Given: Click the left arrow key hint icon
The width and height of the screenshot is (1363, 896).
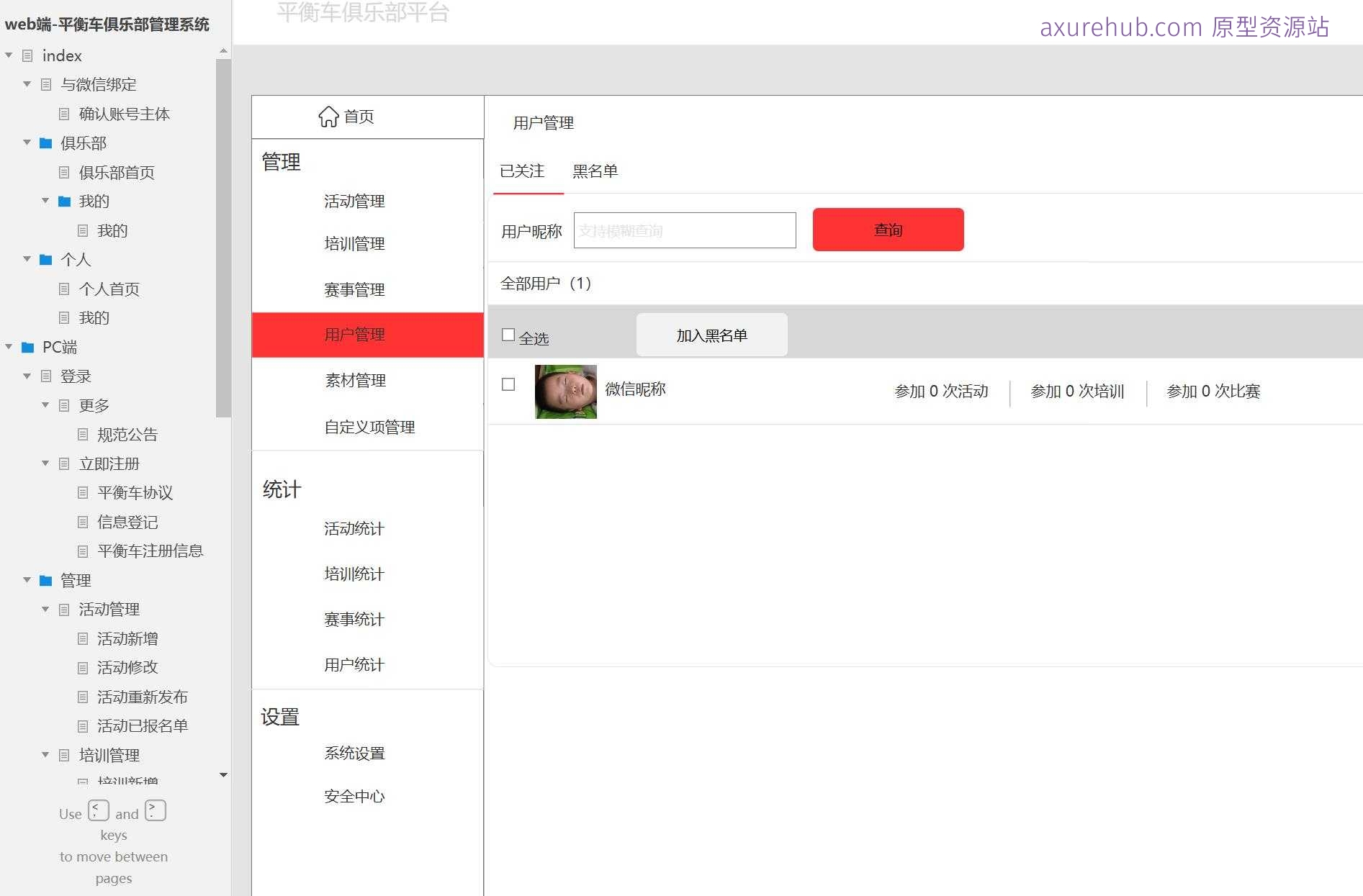Looking at the screenshot, I should [99, 810].
